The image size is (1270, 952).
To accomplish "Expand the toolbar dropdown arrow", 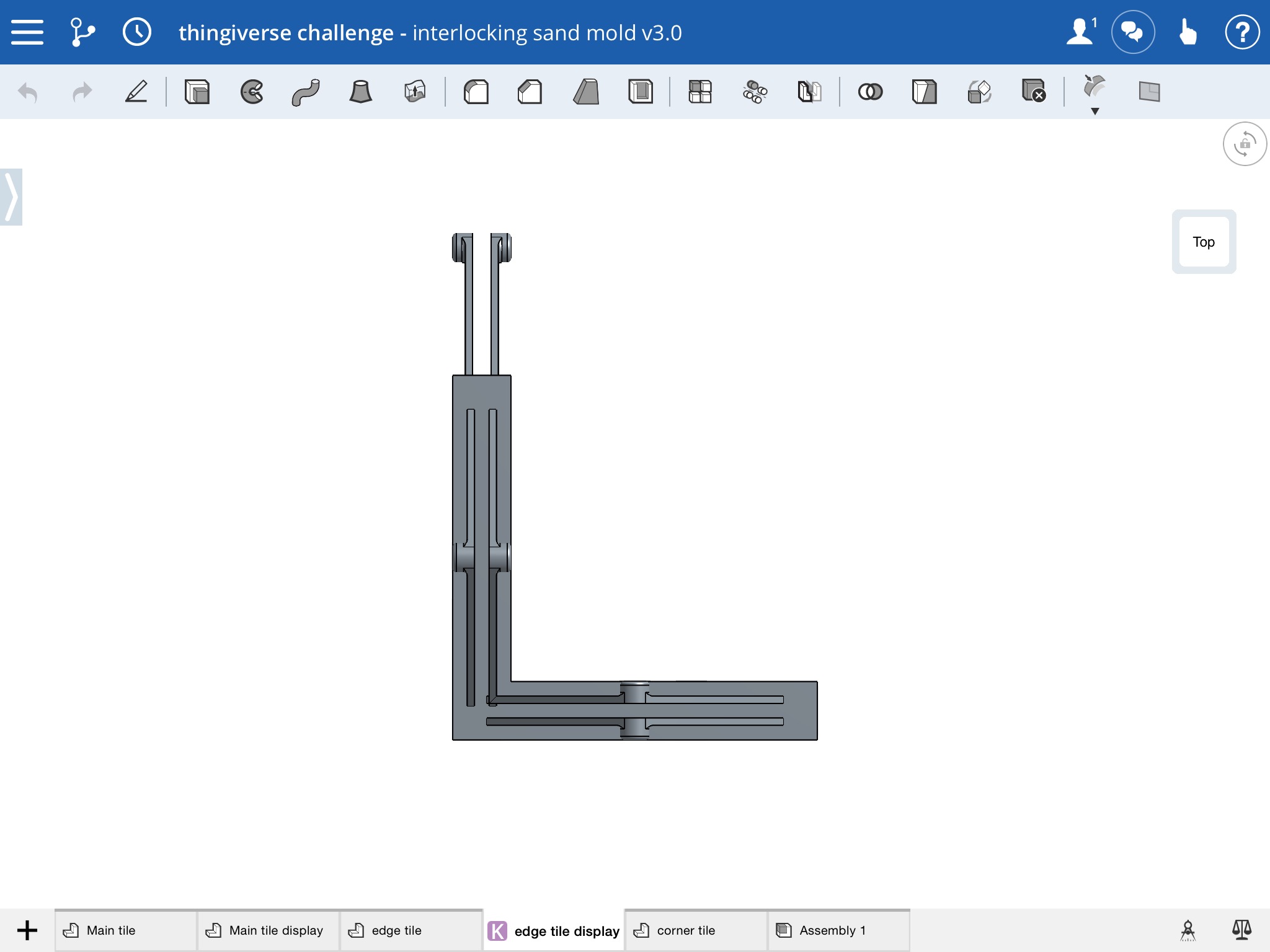I will (x=1095, y=112).
